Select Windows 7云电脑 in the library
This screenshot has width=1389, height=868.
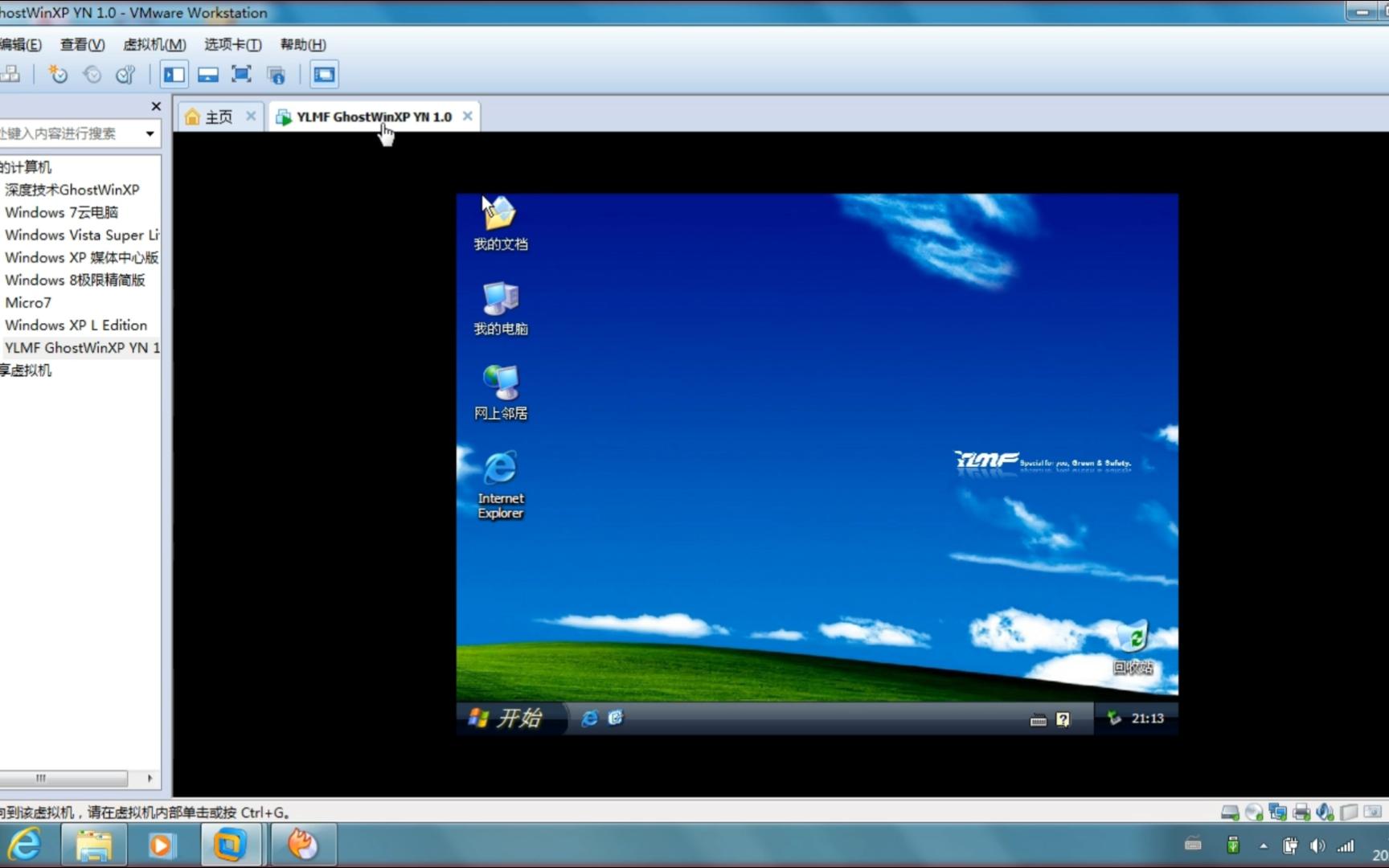pos(62,212)
